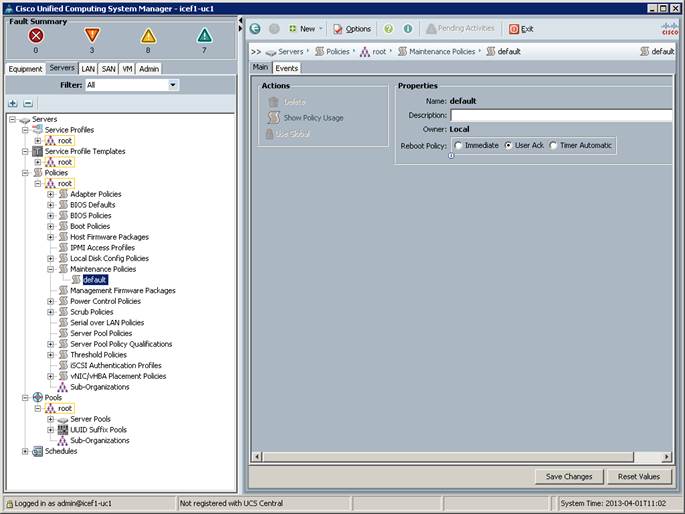Open the green help question icon
Viewport: 685px width, 514px height.
pyautogui.click(x=388, y=29)
